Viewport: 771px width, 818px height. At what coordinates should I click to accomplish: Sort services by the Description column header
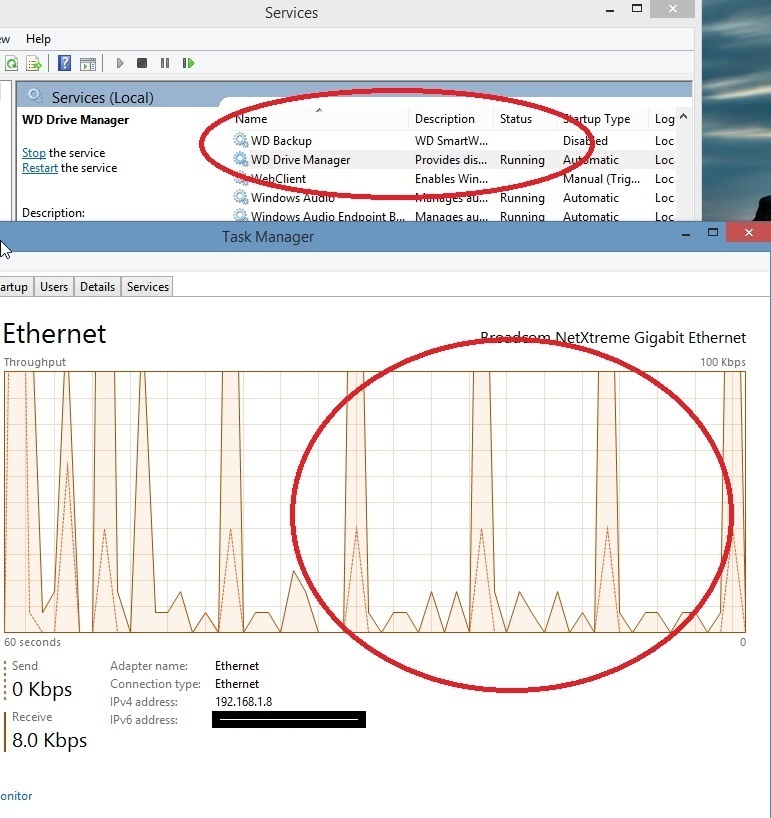pos(451,119)
